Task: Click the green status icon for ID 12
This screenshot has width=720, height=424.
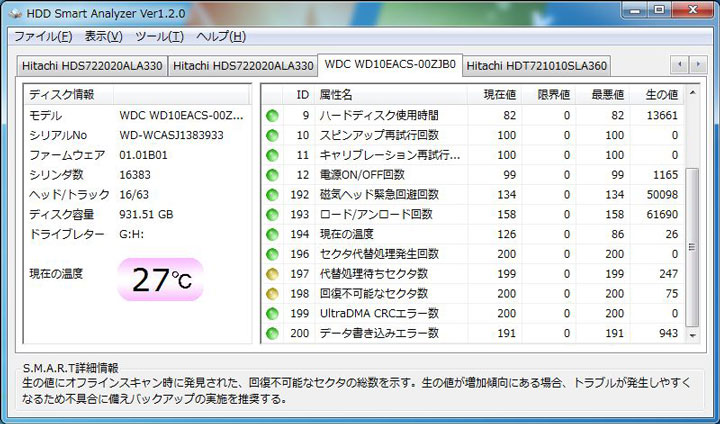Action: click(x=272, y=175)
